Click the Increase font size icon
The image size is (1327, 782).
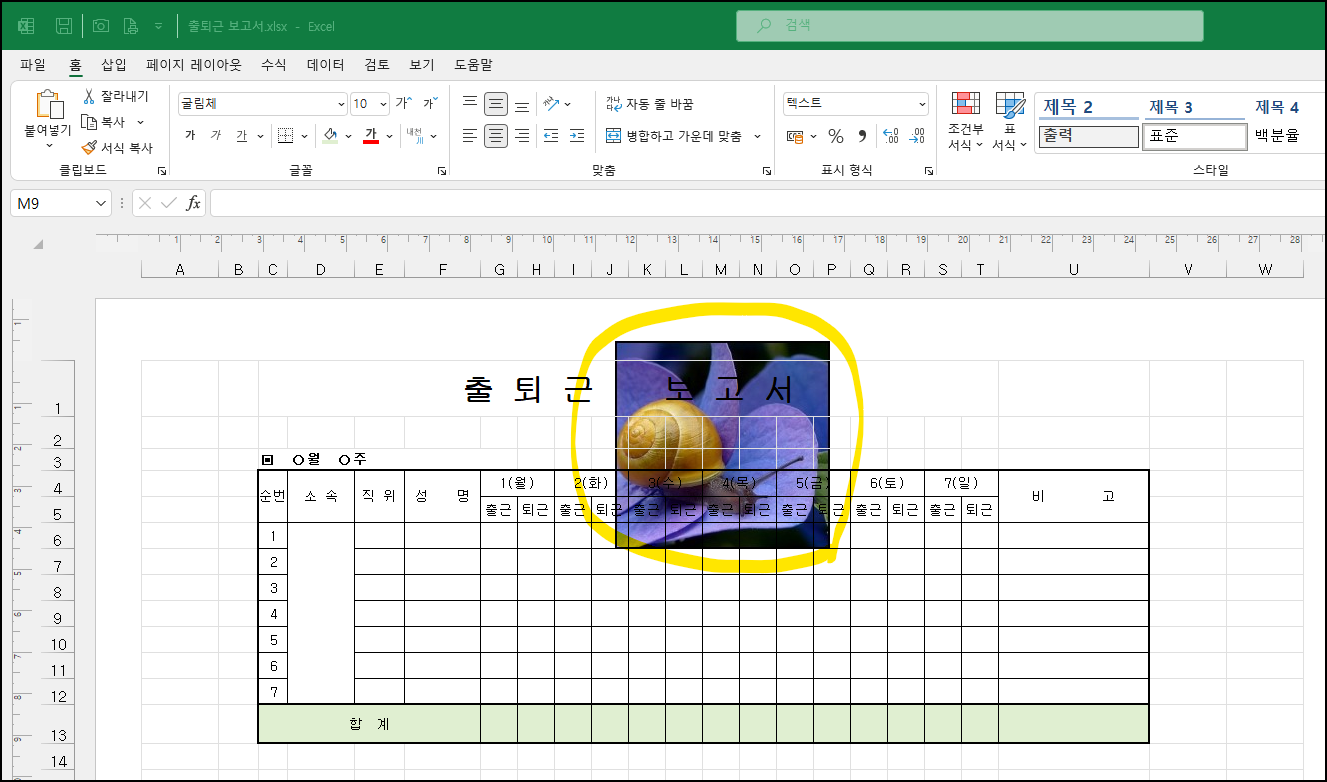(404, 103)
